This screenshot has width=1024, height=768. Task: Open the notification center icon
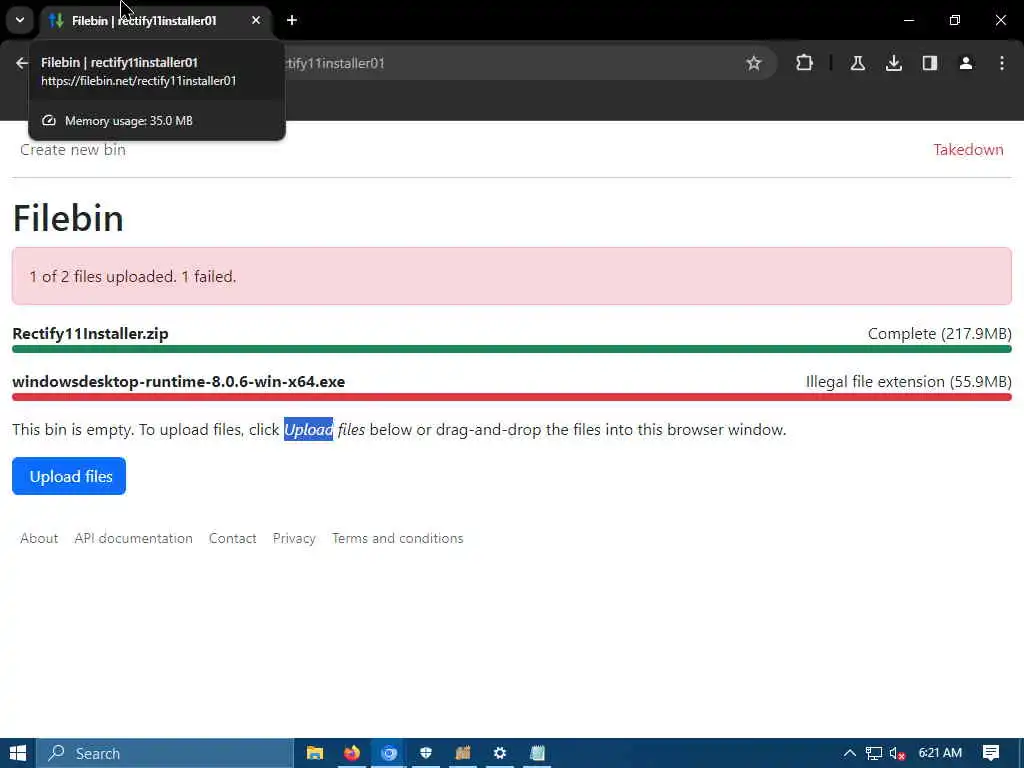[991, 753]
